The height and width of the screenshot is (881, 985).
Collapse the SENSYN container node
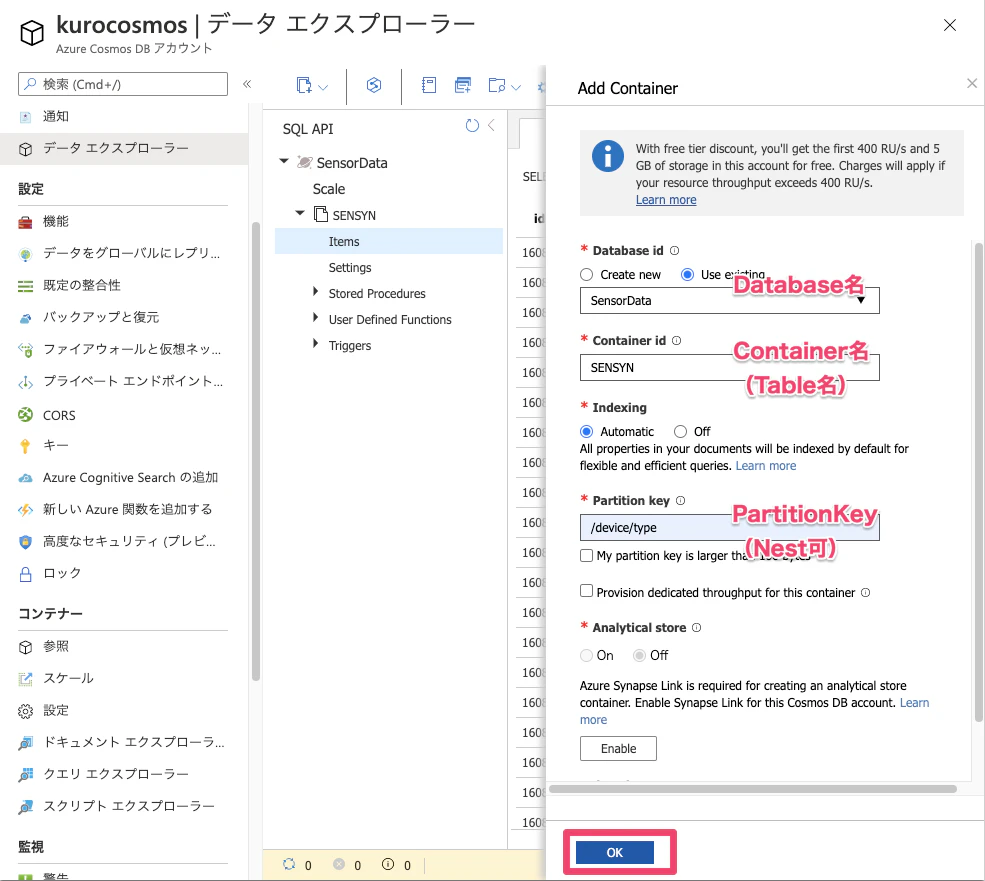point(300,213)
